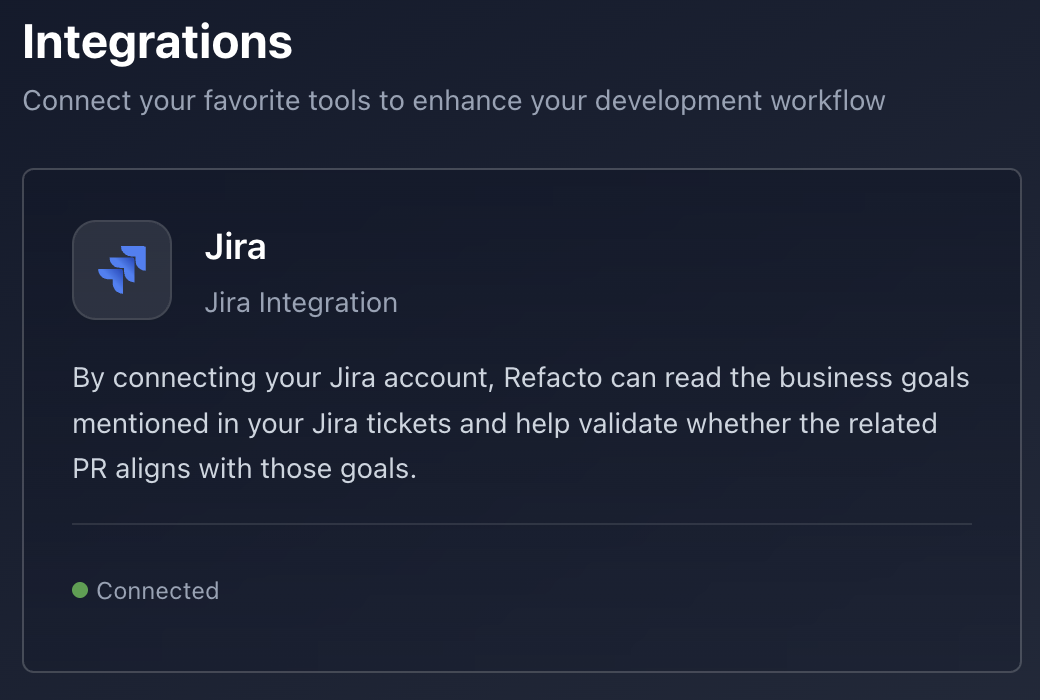1040x700 pixels.
Task: Click the Jira logo icon
Action: click(x=122, y=270)
